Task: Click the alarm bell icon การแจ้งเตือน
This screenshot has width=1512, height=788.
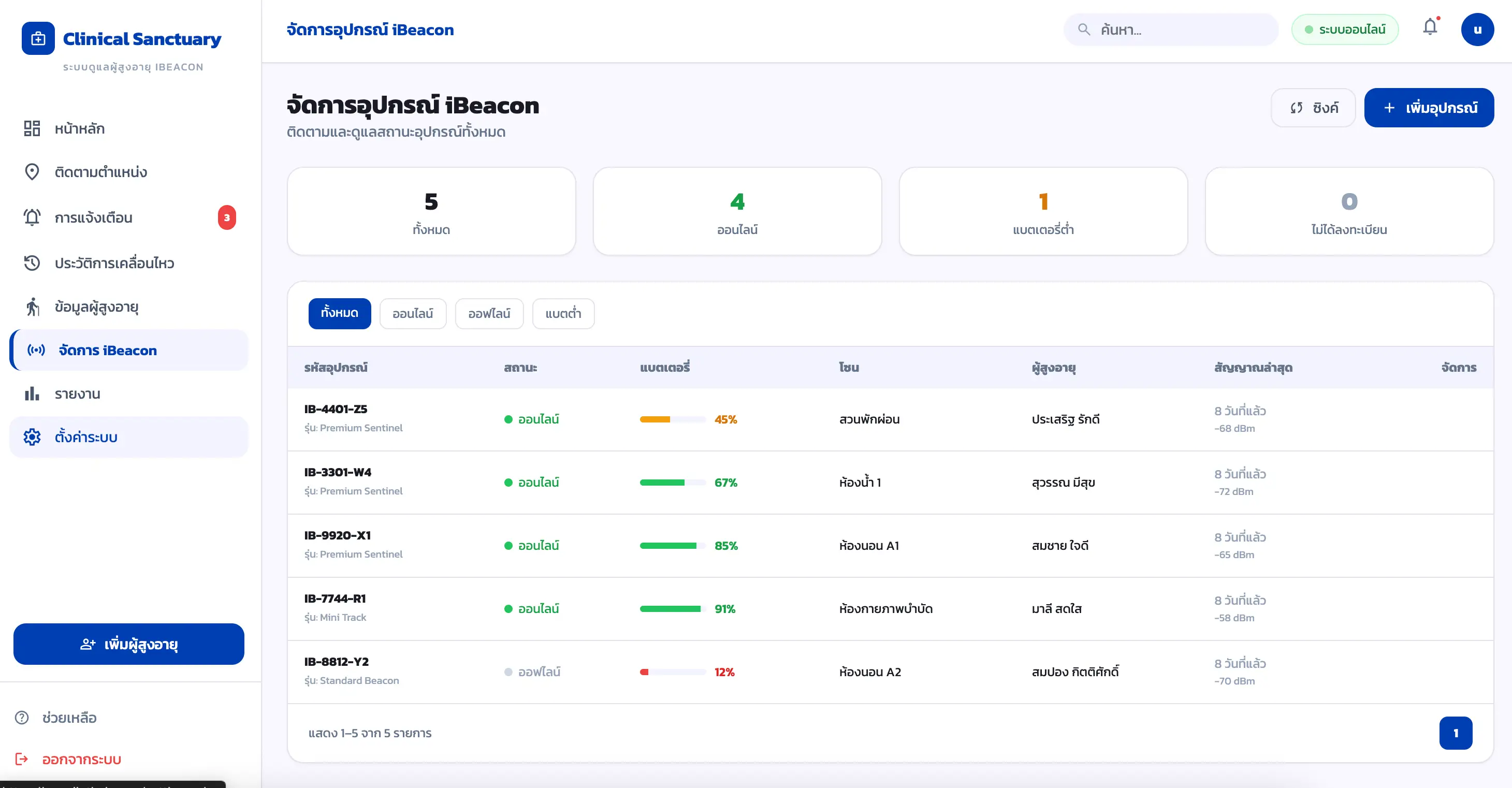Action: 32,217
